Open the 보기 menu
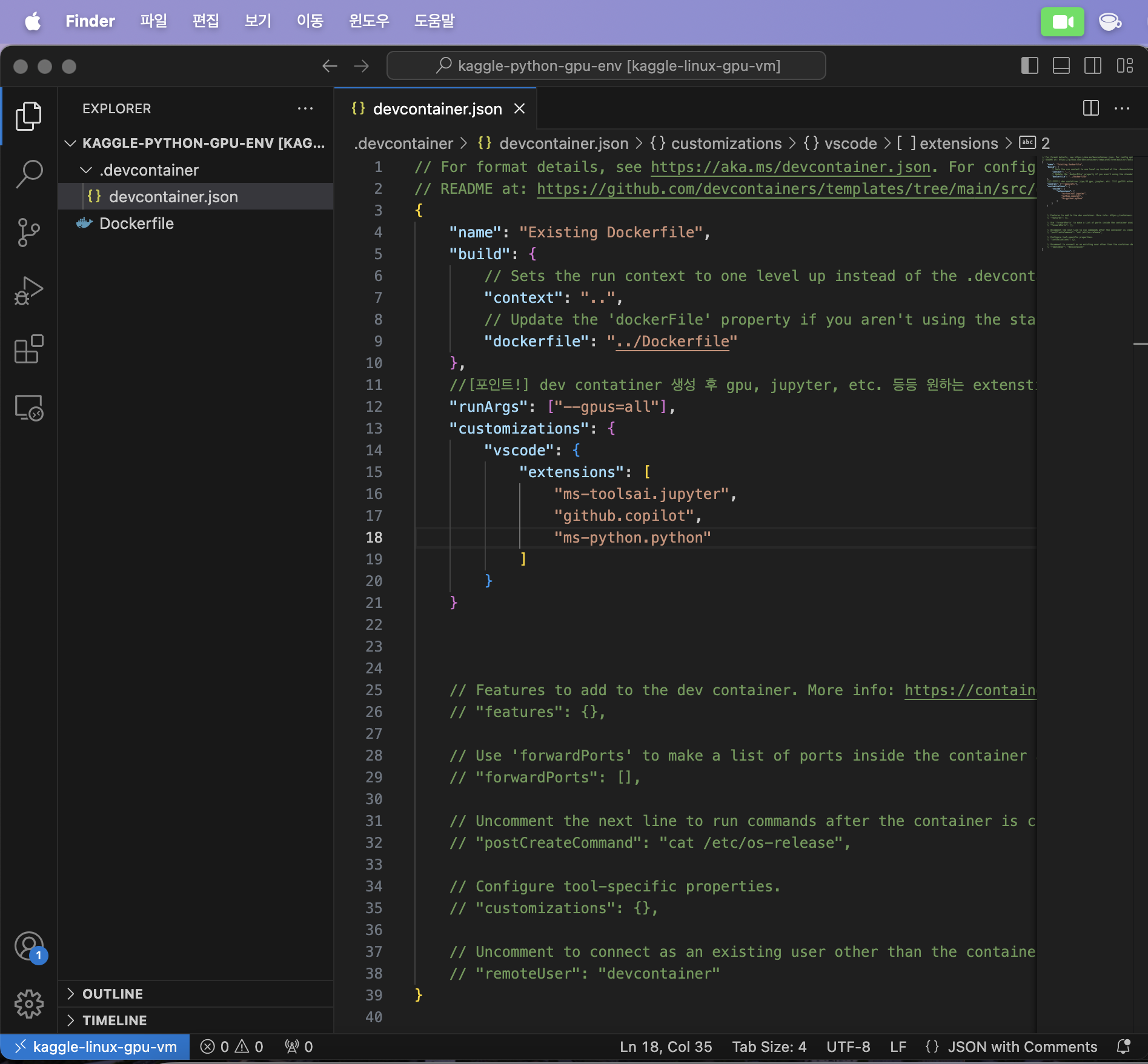The height and width of the screenshot is (1064, 1148). [258, 21]
